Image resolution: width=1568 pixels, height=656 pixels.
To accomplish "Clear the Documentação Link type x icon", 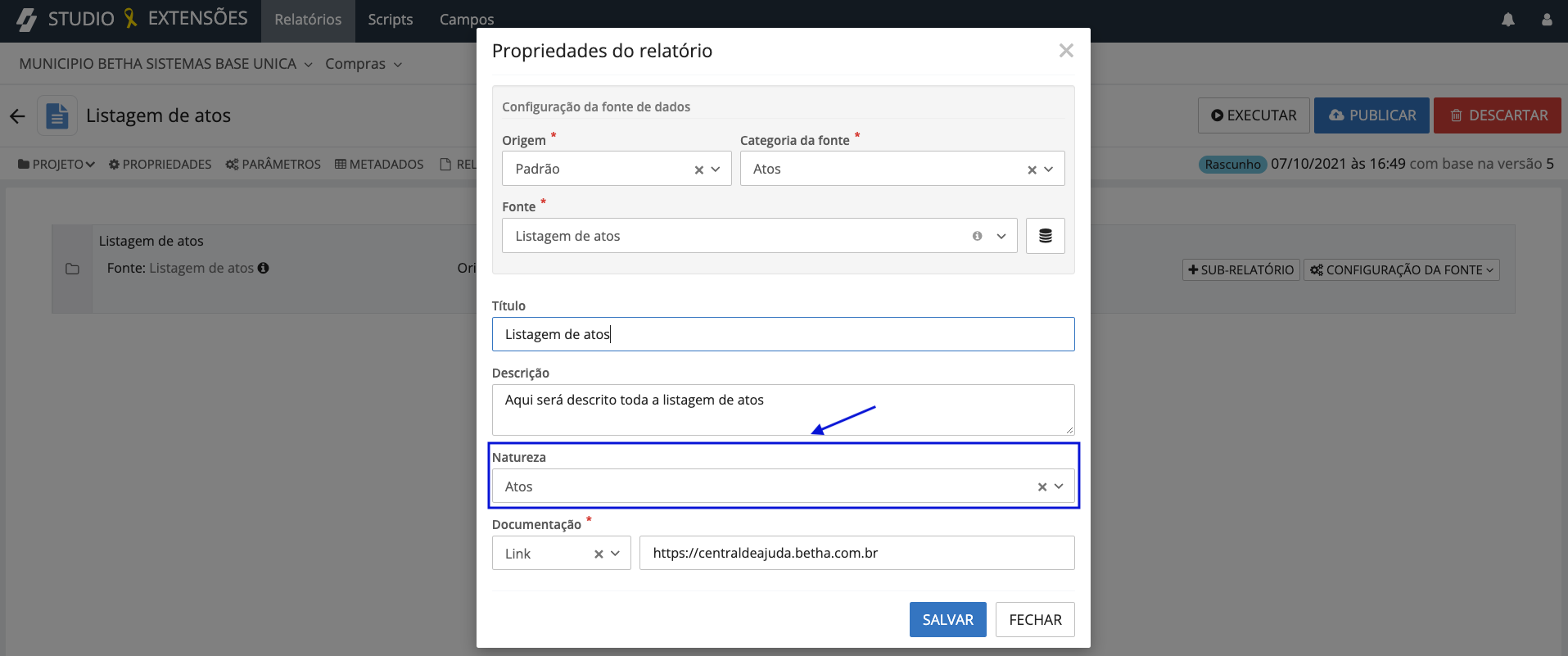I will 599,554.
